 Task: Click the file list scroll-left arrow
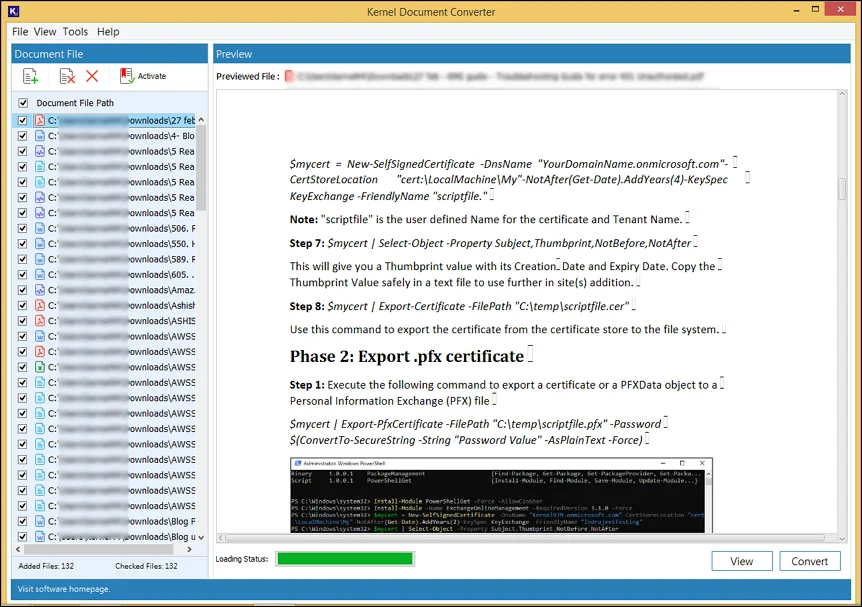click(18, 549)
